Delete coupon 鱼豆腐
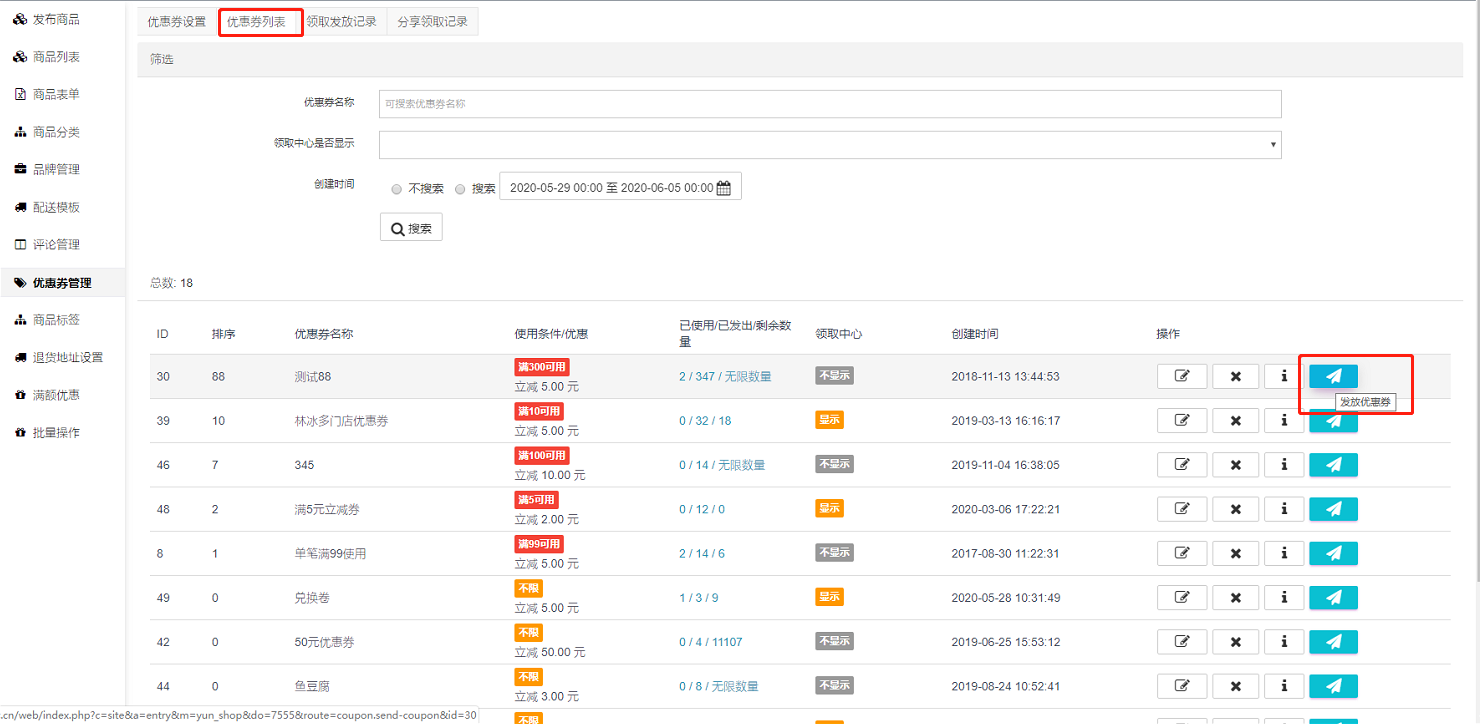This screenshot has height=724, width=1480. click(x=1235, y=686)
